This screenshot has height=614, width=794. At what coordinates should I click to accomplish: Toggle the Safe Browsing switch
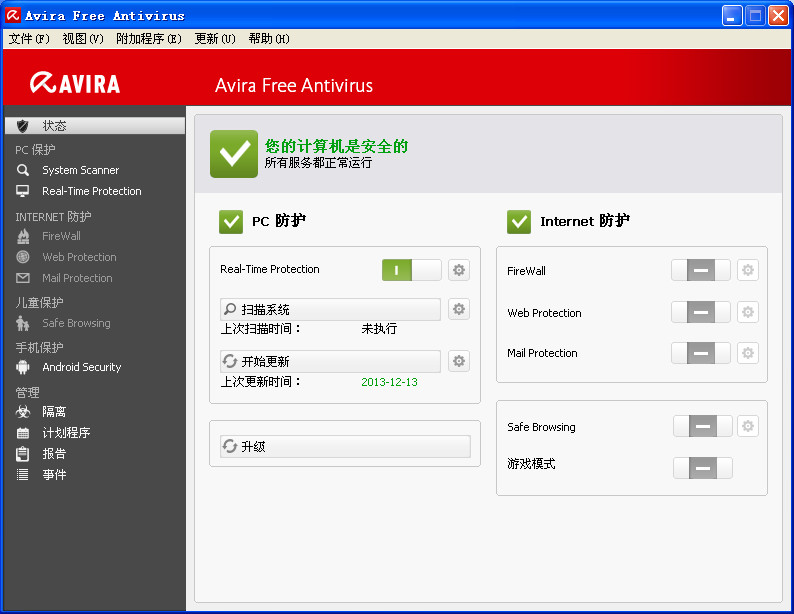[703, 426]
